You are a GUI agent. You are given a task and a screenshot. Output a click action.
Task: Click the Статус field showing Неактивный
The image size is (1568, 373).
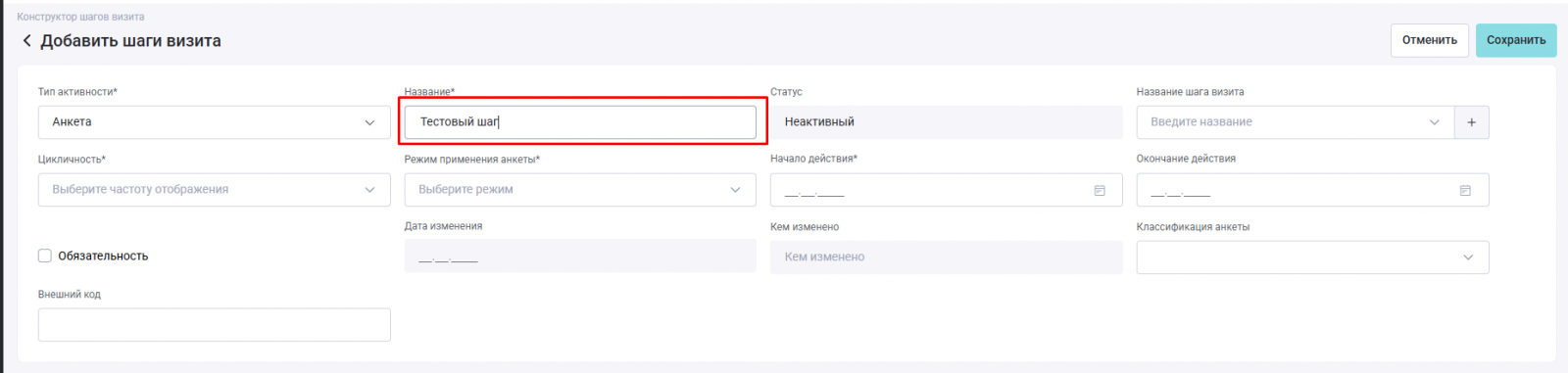(946, 122)
